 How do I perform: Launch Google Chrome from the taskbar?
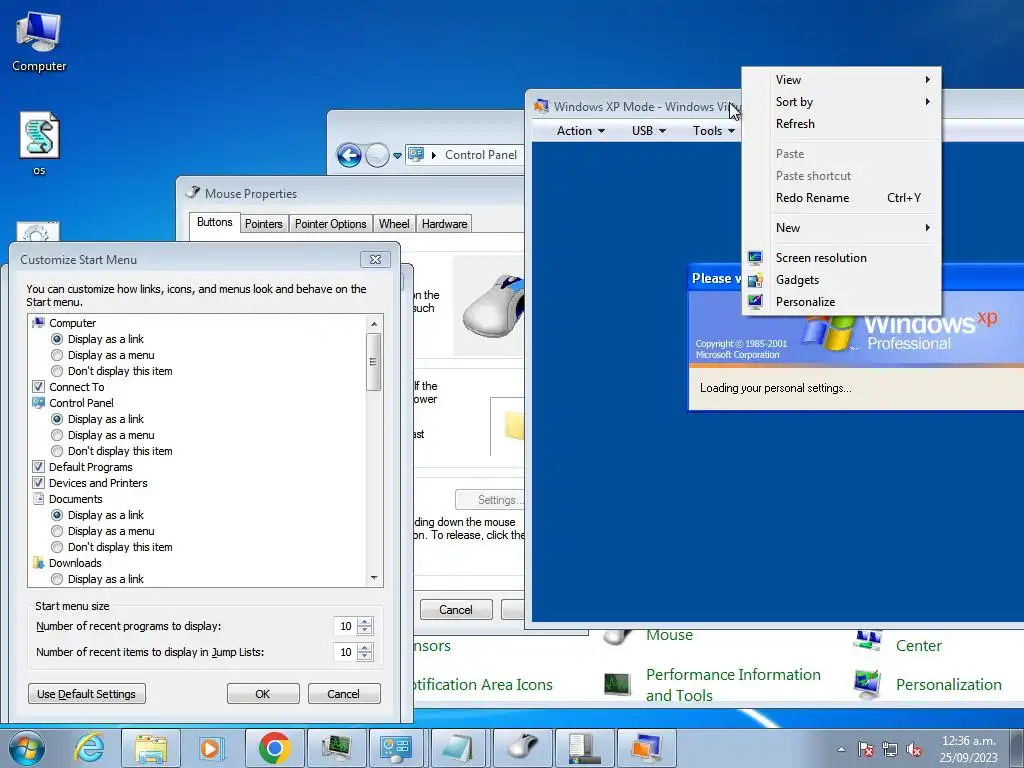(x=274, y=748)
